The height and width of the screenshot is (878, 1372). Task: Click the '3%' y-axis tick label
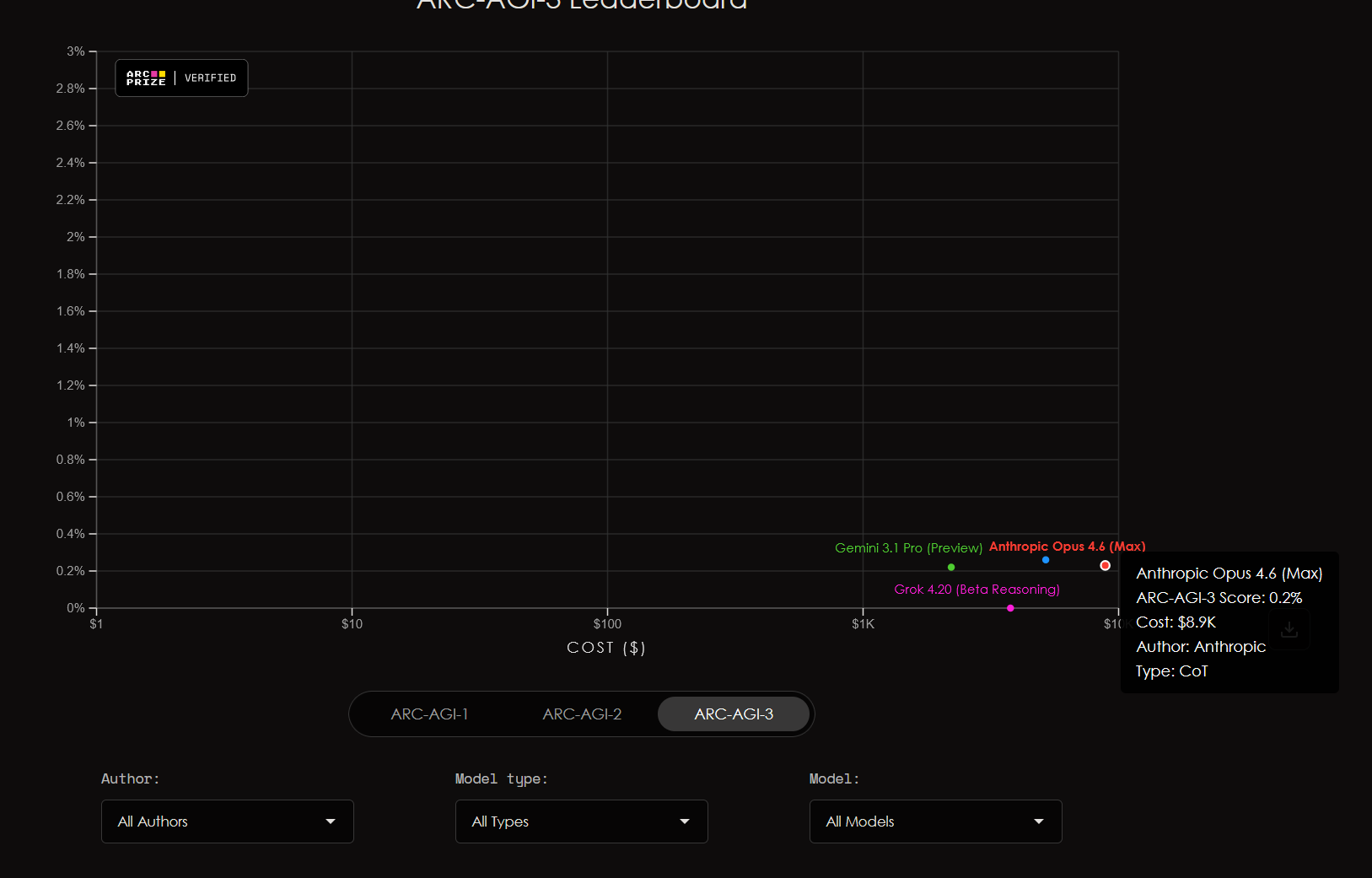click(76, 51)
